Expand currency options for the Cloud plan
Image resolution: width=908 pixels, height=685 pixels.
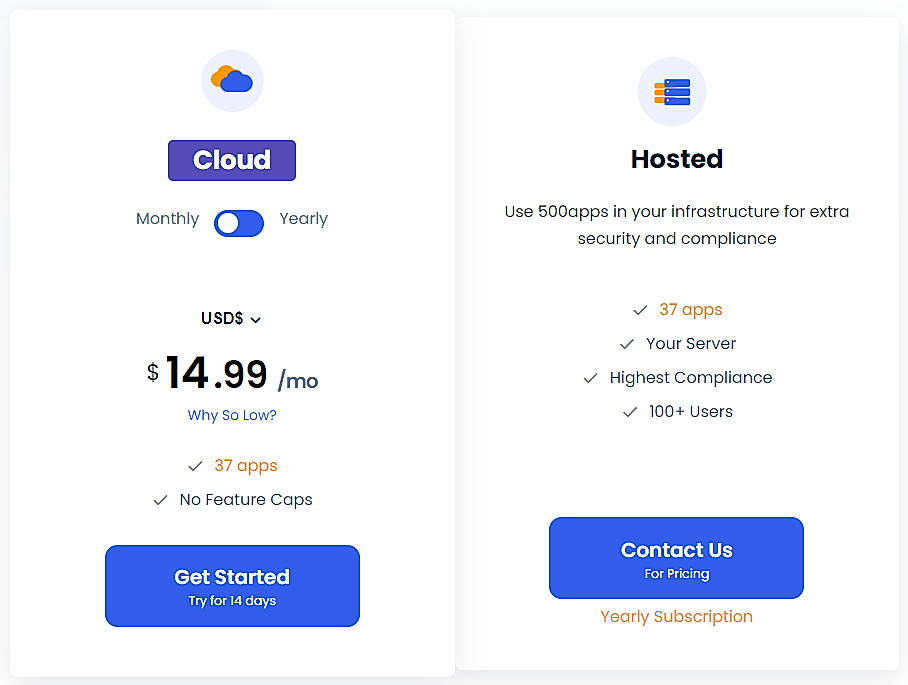coord(231,318)
